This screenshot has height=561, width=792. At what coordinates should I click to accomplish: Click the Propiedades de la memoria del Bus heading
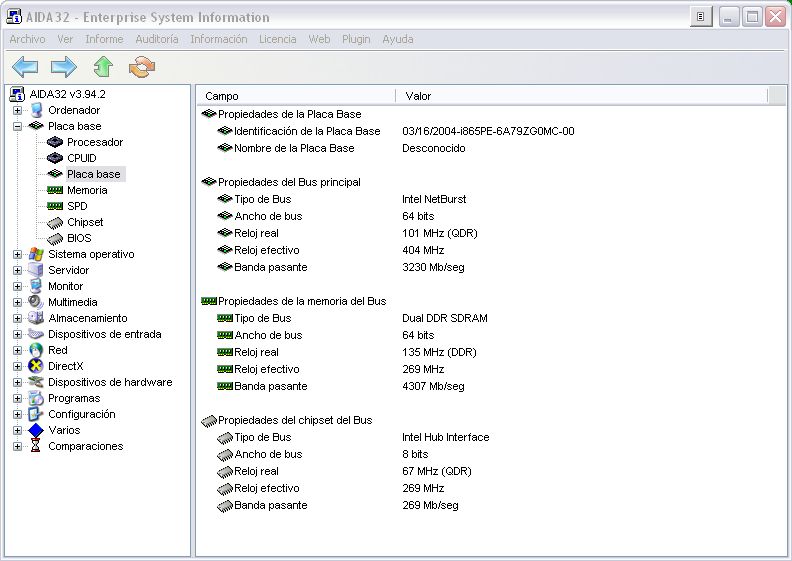pyautogui.click(x=302, y=301)
